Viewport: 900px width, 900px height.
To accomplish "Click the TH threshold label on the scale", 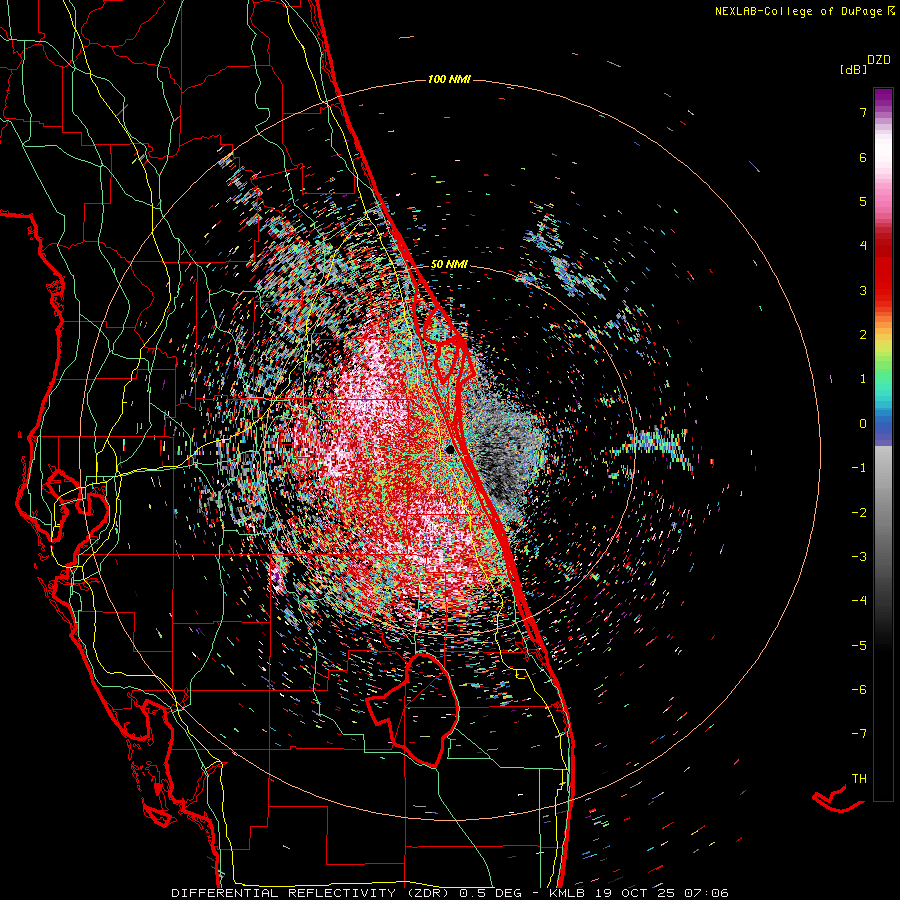I will coord(859,778).
